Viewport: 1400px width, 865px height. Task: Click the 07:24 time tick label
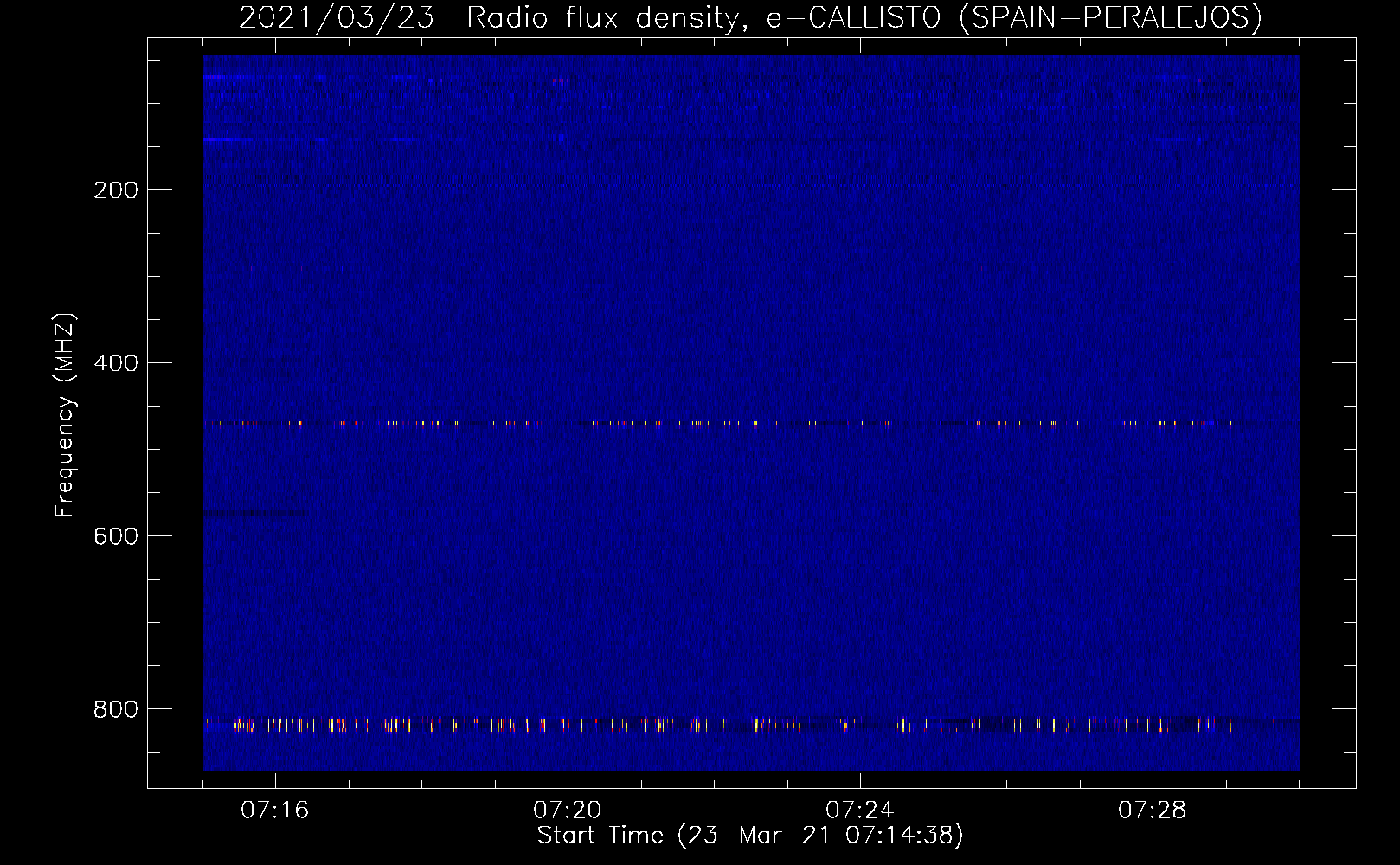click(x=860, y=811)
